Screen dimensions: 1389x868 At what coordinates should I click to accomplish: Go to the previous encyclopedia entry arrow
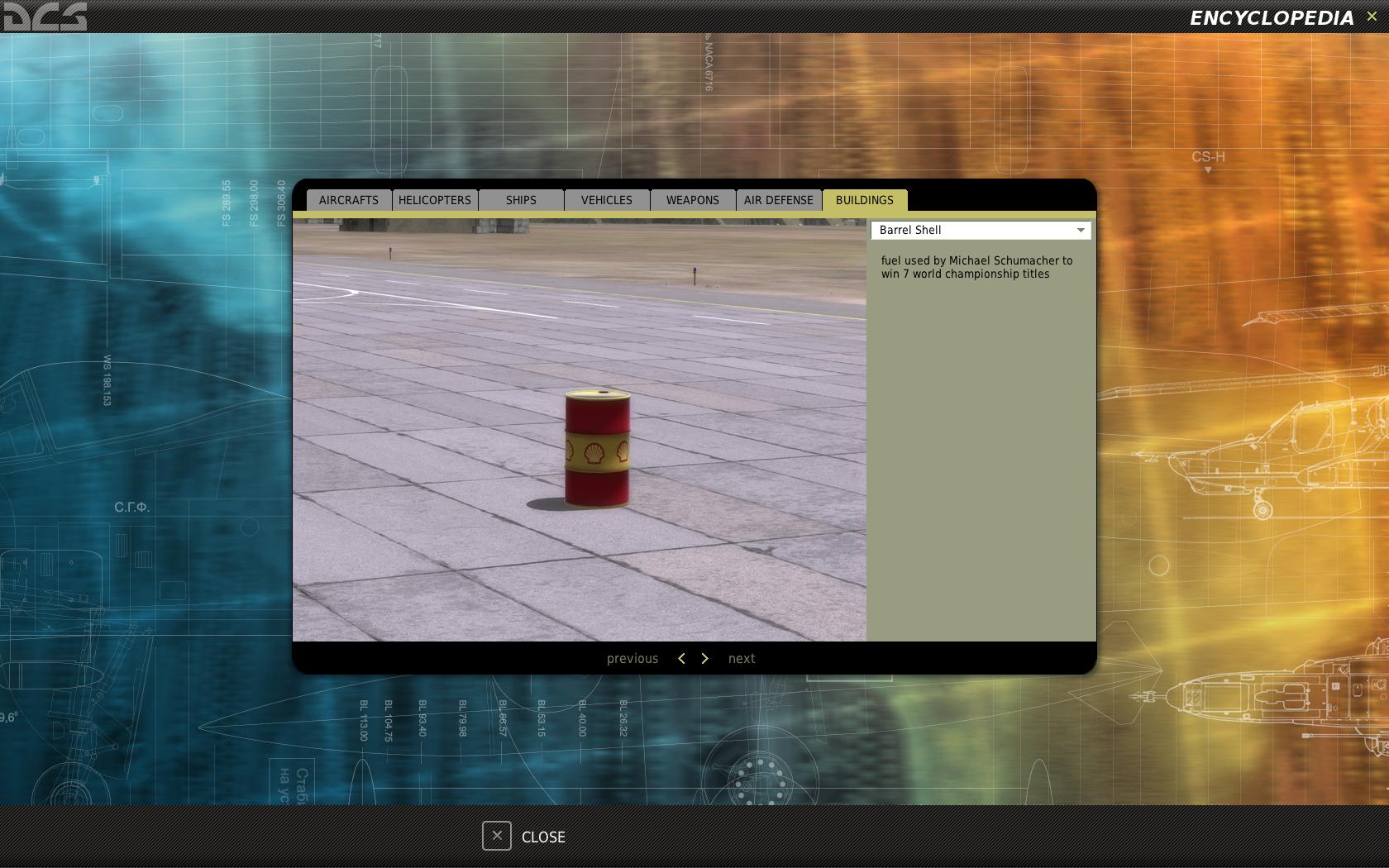click(x=681, y=658)
